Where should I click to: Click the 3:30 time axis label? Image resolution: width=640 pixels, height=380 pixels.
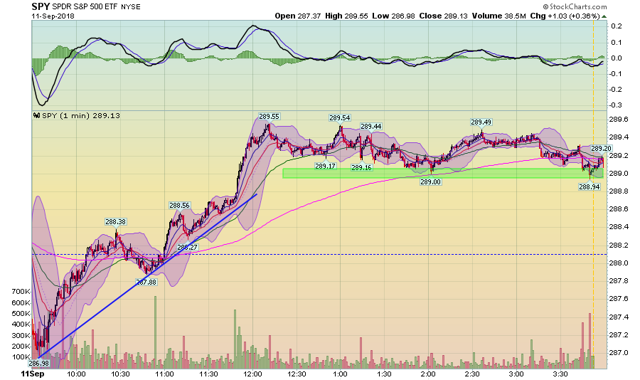tap(561, 374)
